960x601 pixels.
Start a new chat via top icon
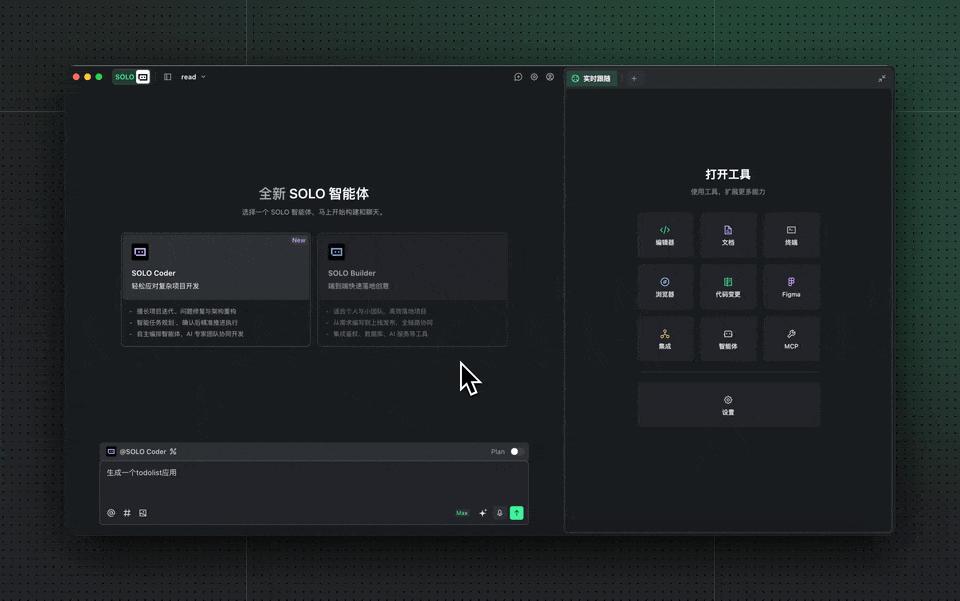[518, 77]
